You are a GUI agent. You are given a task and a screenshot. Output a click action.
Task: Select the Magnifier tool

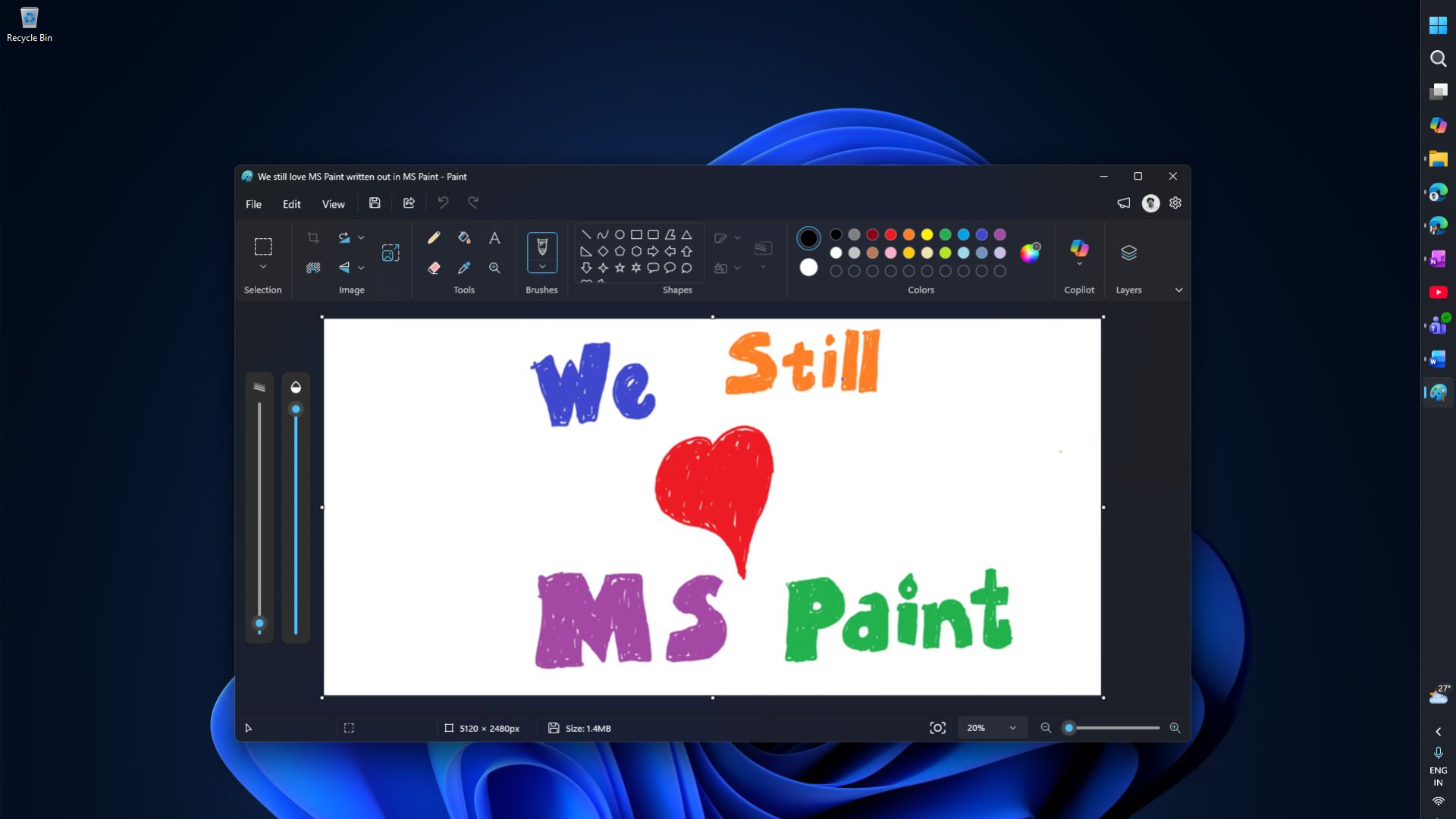click(494, 268)
